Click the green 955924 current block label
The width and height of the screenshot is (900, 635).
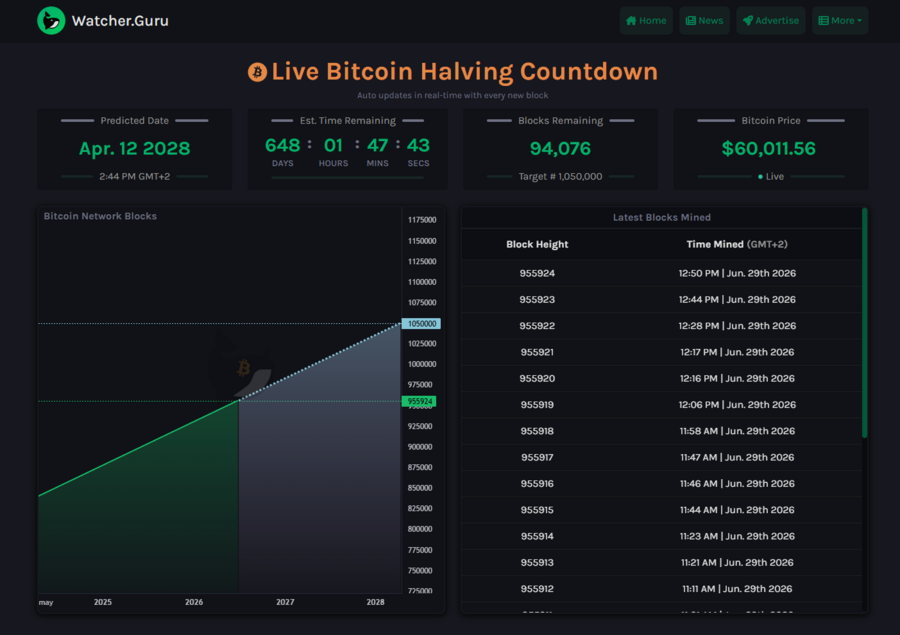(x=419, y=401)
